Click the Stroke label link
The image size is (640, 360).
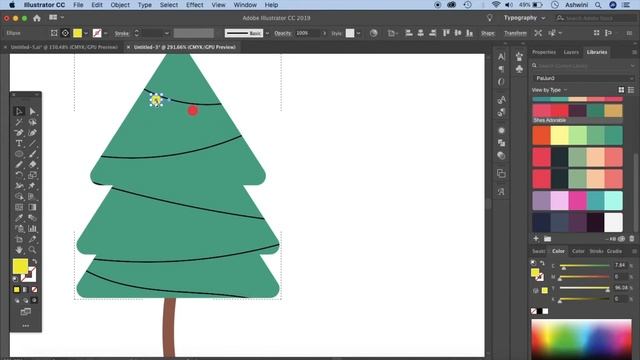pyautogui.click(x=122, y=33)
